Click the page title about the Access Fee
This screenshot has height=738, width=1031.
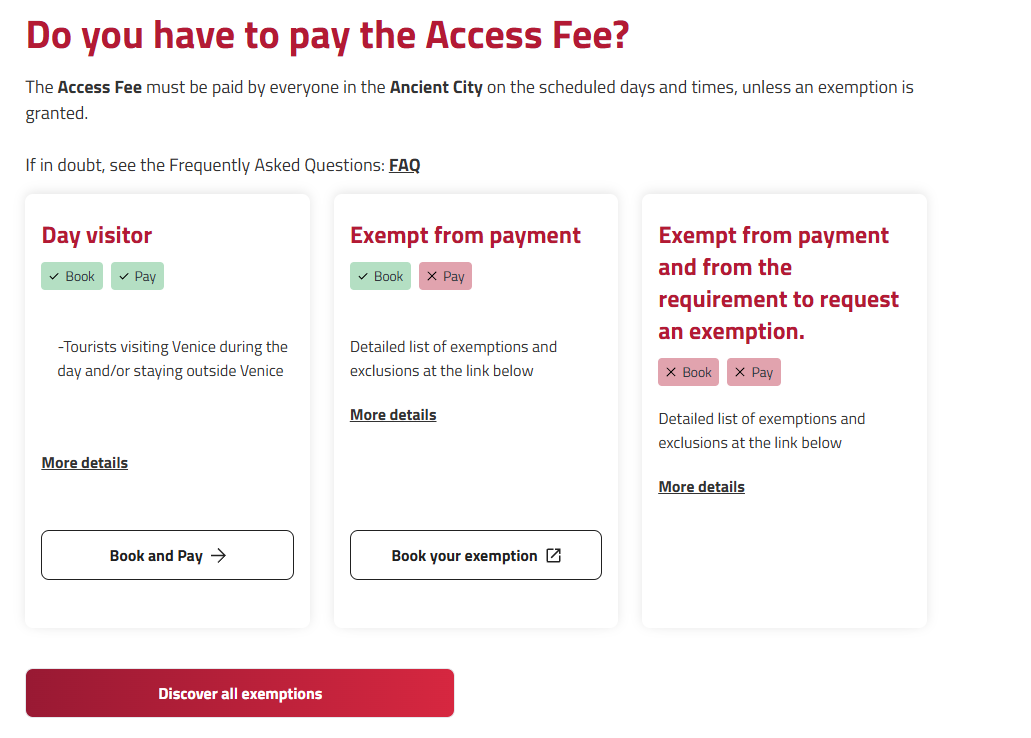pos(327,35)
